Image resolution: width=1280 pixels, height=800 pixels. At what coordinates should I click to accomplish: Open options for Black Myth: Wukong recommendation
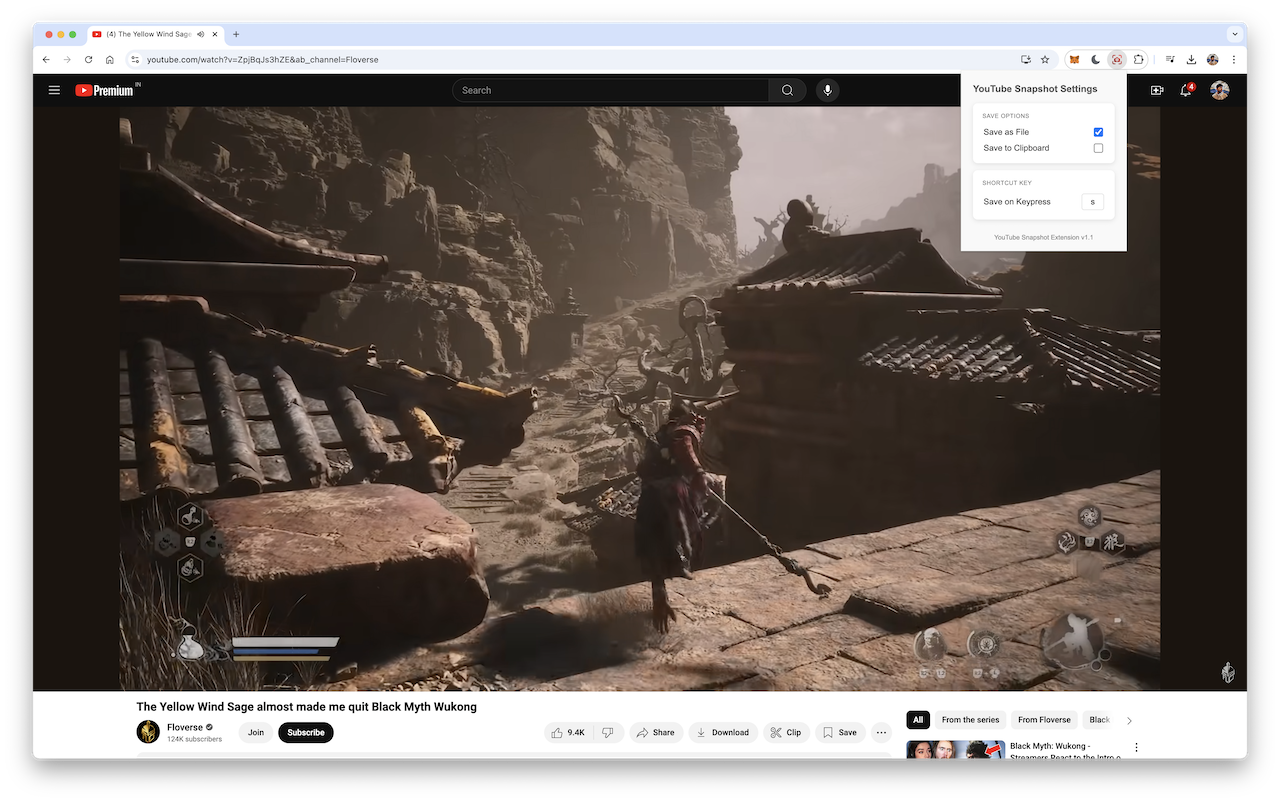(1136, 747)
